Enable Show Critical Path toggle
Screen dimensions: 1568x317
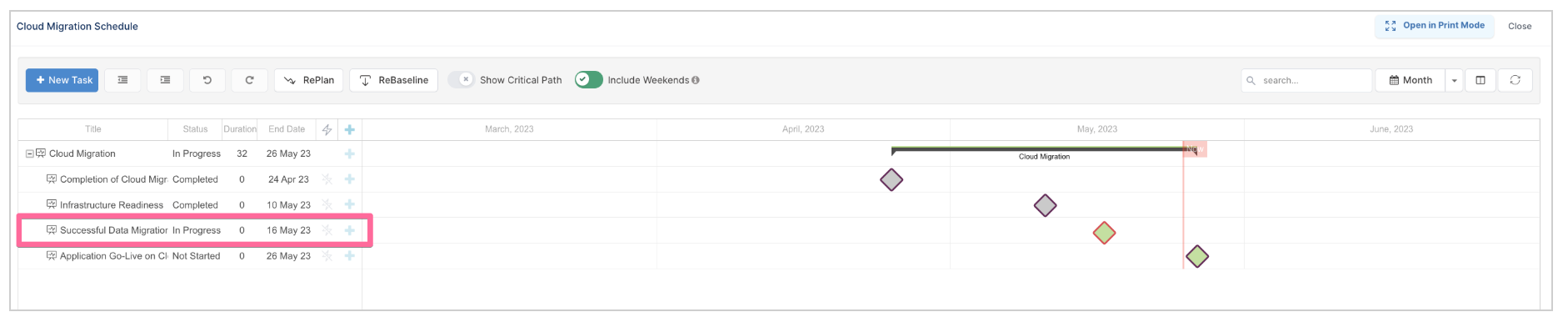pos(461,79)
